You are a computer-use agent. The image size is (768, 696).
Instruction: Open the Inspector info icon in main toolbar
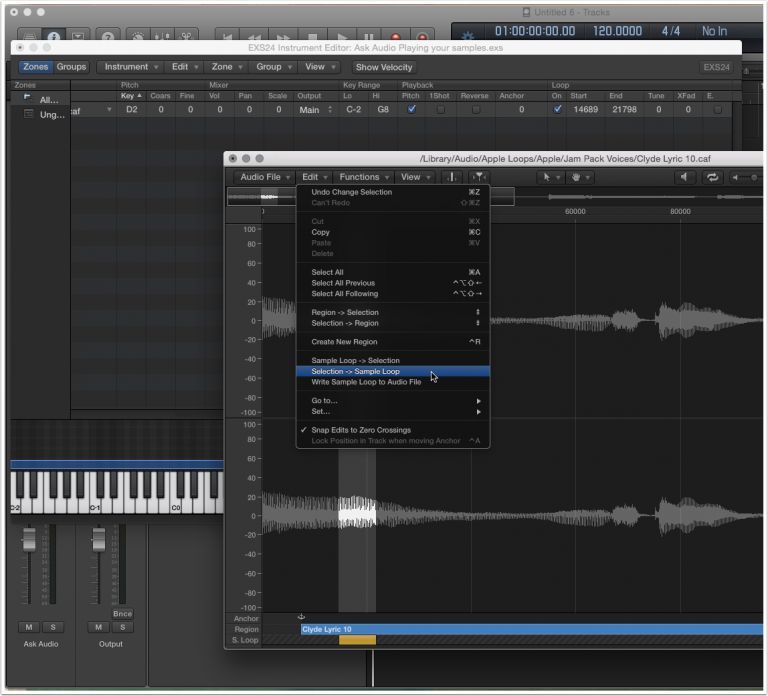[x=53, y=36]
